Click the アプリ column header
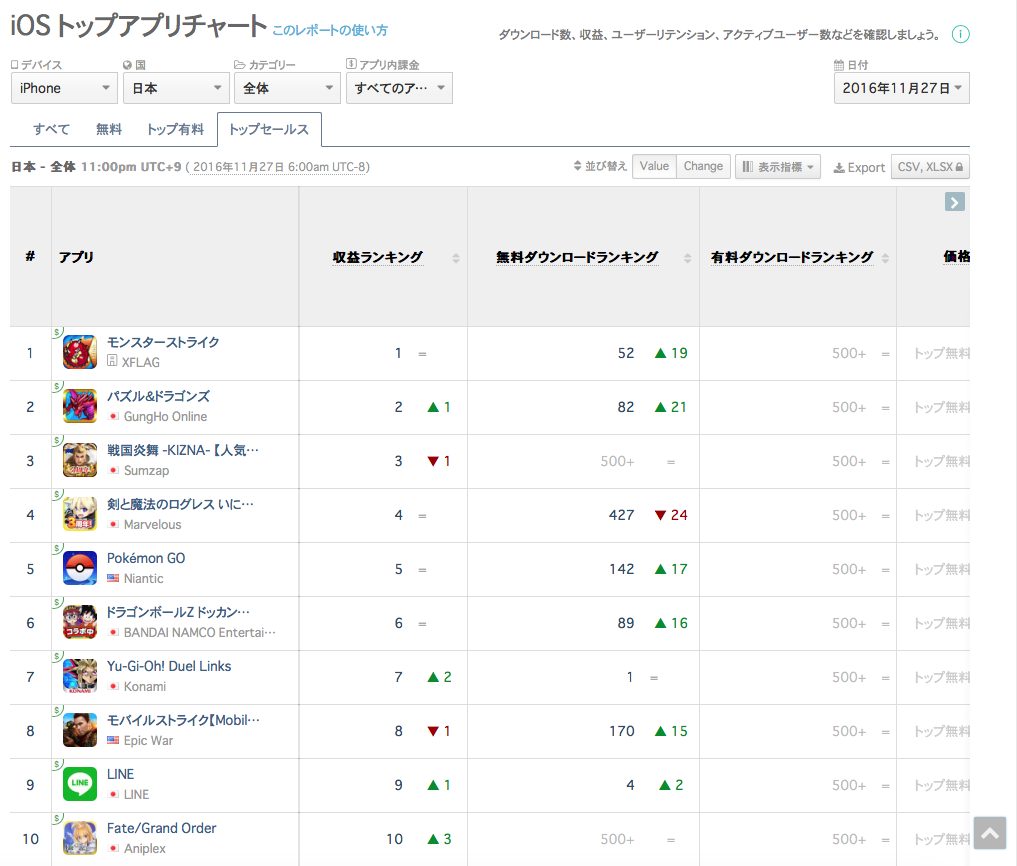The image size is (1017, 866). click(77, 257)
